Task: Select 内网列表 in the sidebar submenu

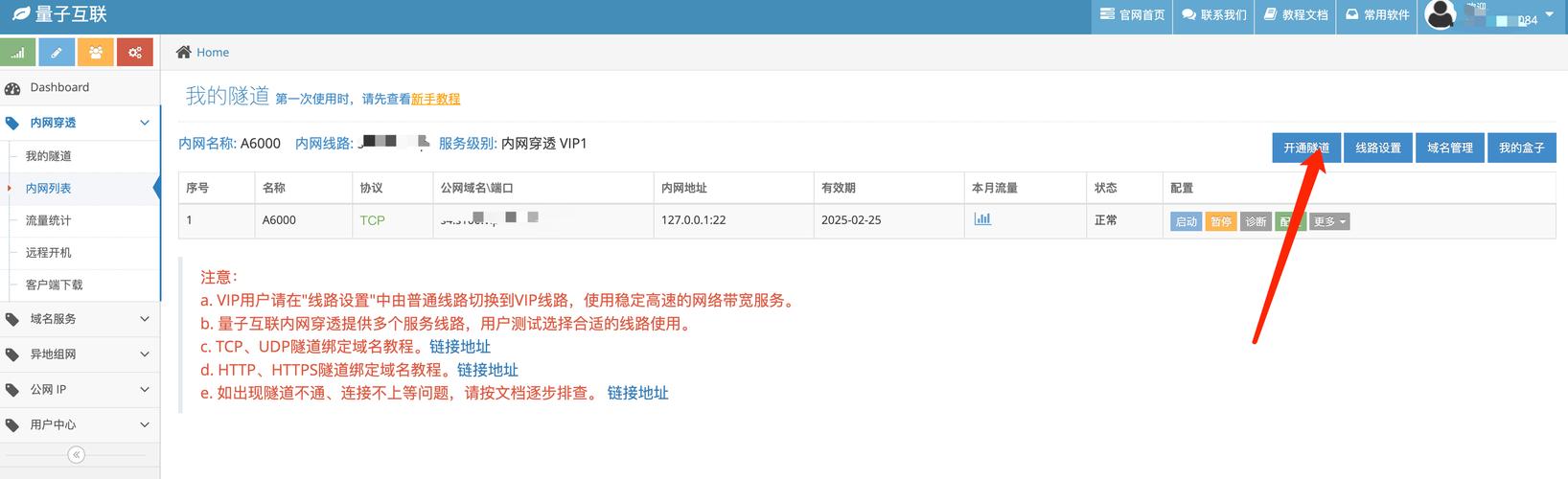Action: coord(49,189)
